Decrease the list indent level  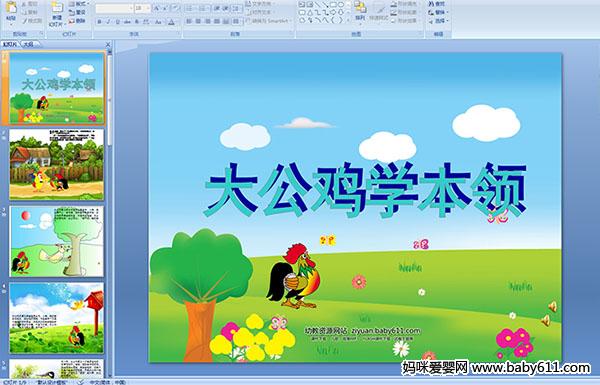point(217,8)
